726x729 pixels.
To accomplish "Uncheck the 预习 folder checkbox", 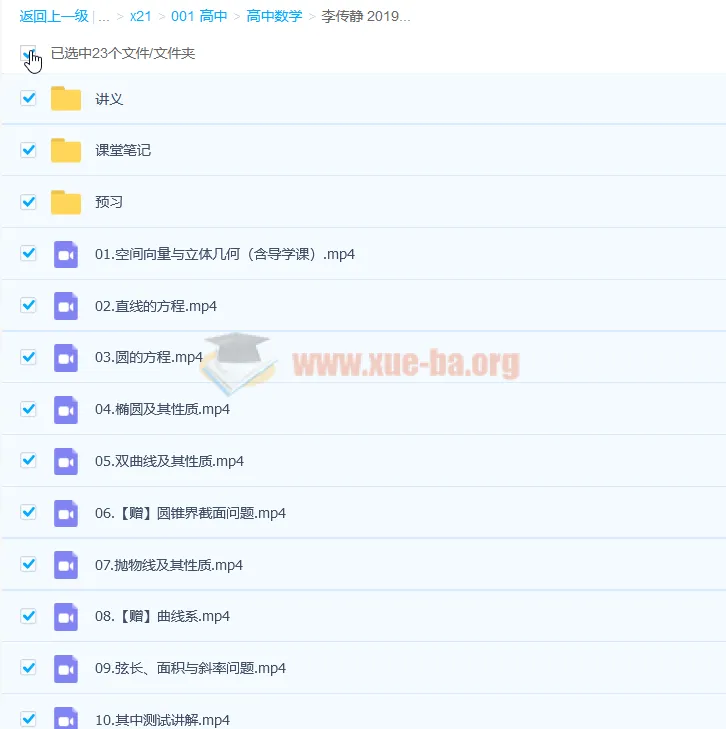I will coord(28,202).
